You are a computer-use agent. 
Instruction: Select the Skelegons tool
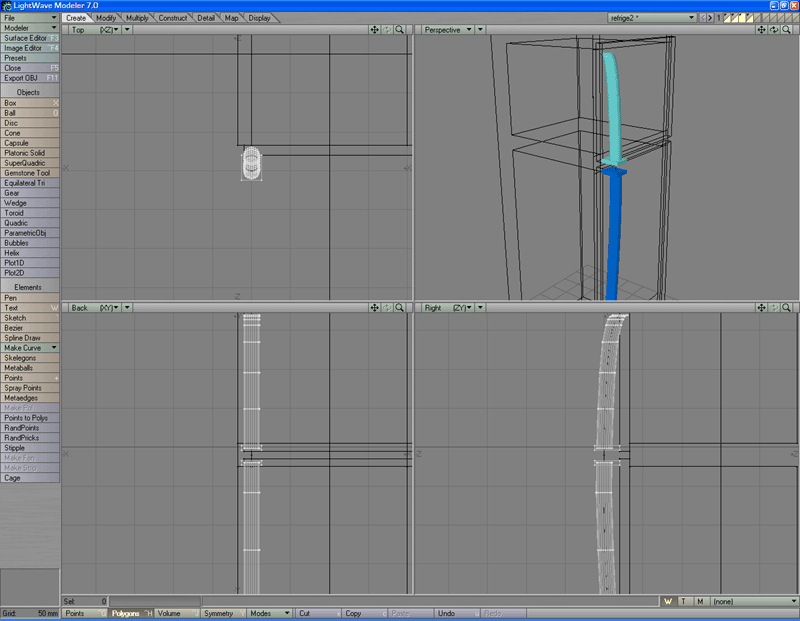click(30, 358)
